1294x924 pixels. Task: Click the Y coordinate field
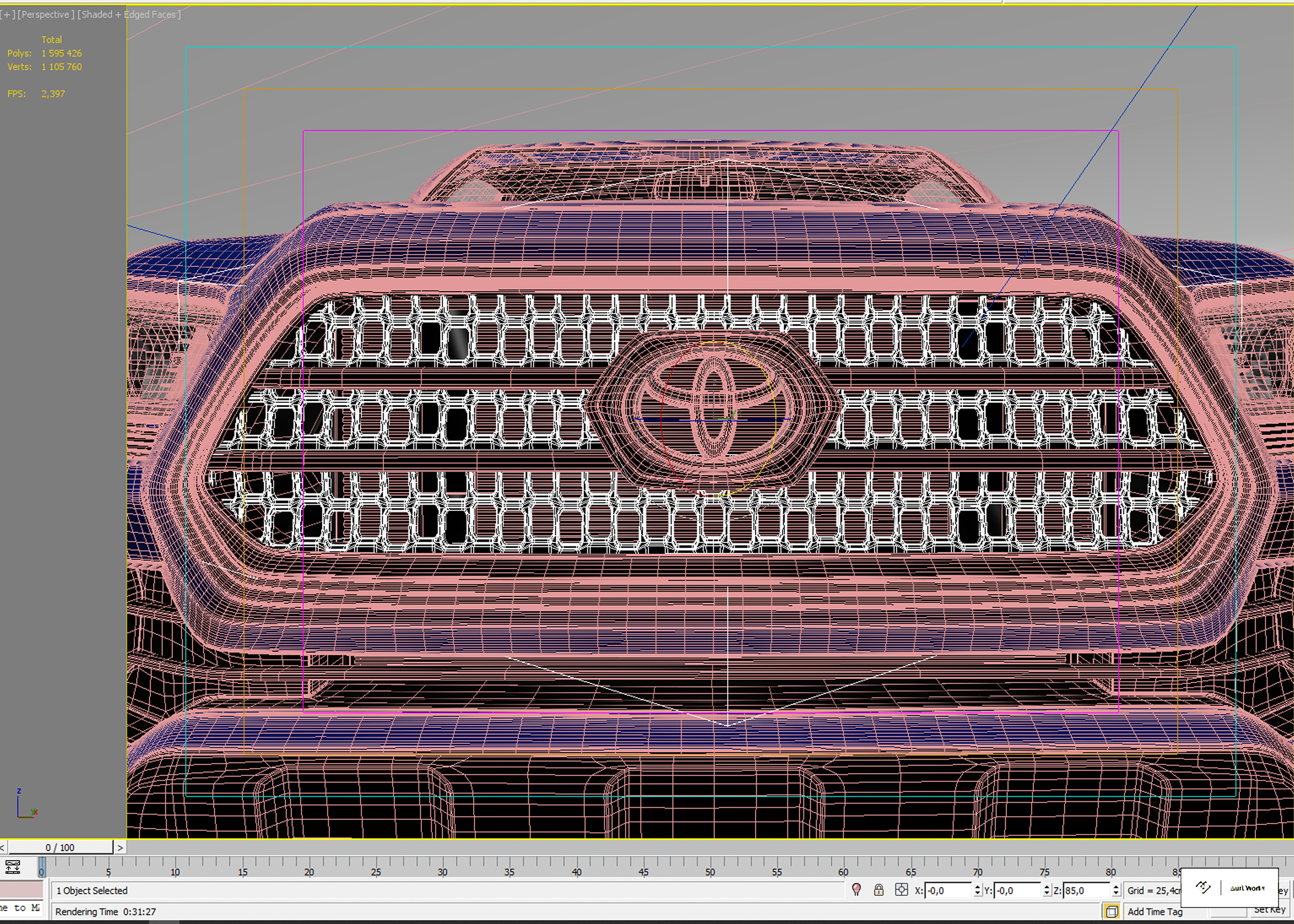click(x=1017, y=890)
